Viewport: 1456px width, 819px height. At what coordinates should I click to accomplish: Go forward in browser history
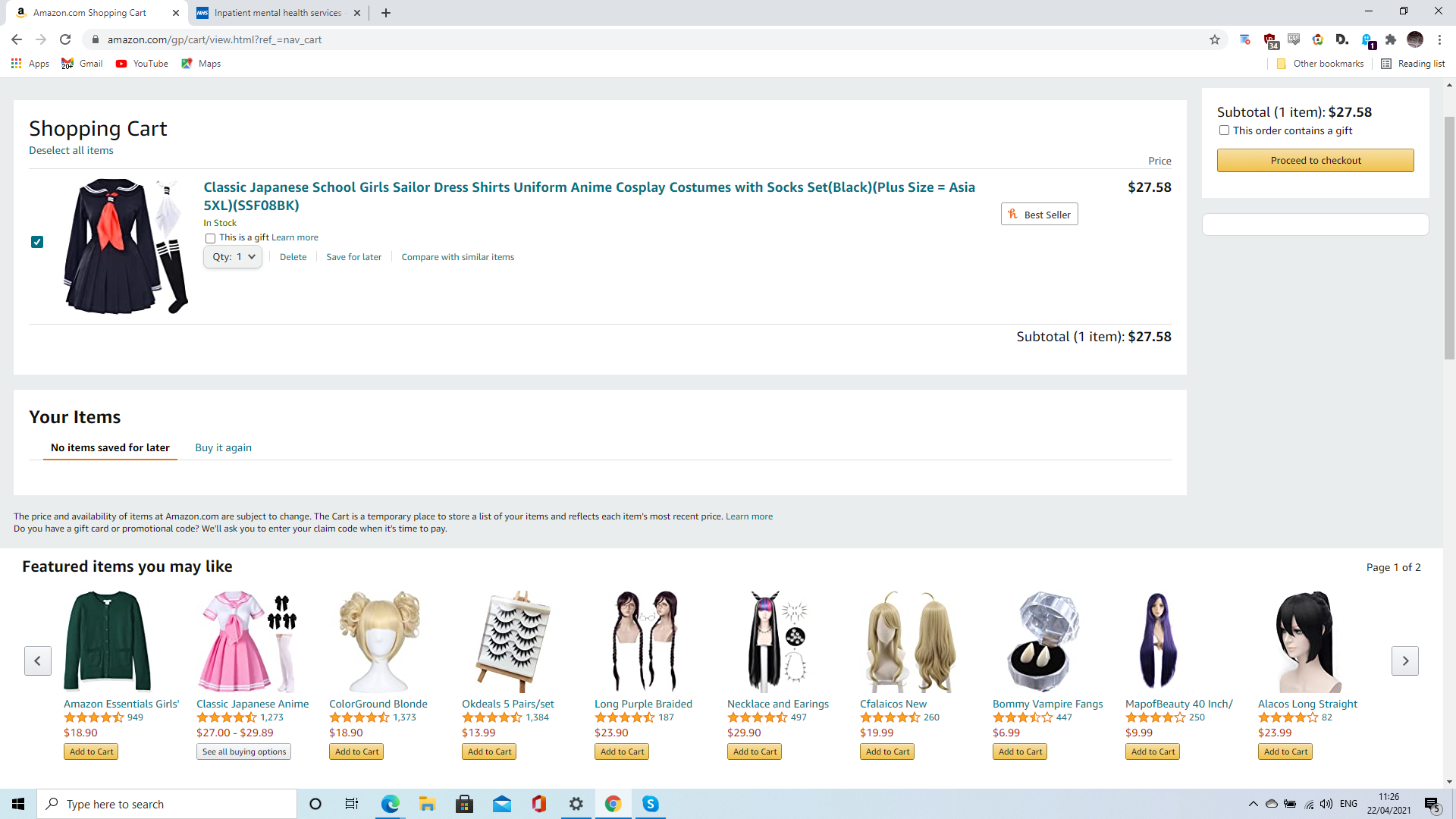41,39
